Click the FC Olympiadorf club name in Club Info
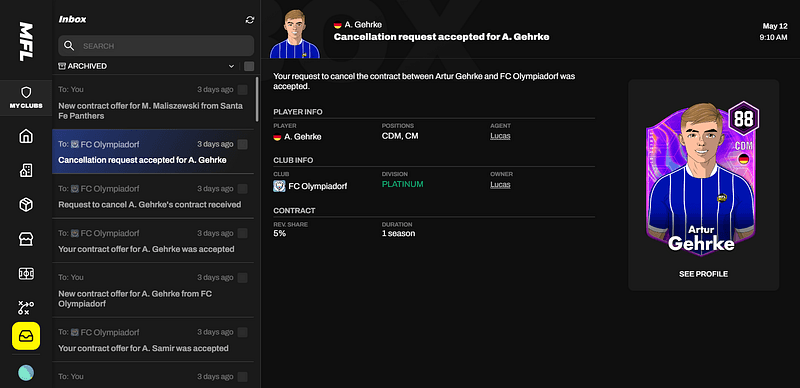The height and width of the screenshot is (388, 800). click(317, 186)
